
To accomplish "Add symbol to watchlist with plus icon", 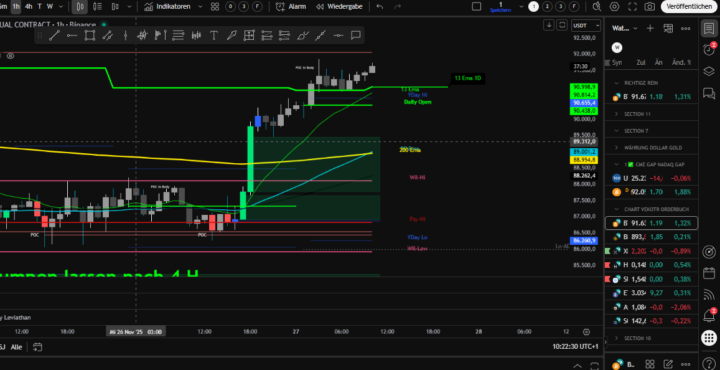I will 650,28.
